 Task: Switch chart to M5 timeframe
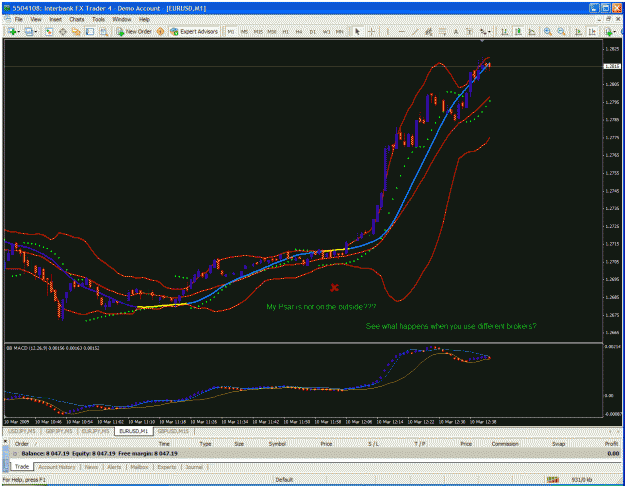point(244,31)
